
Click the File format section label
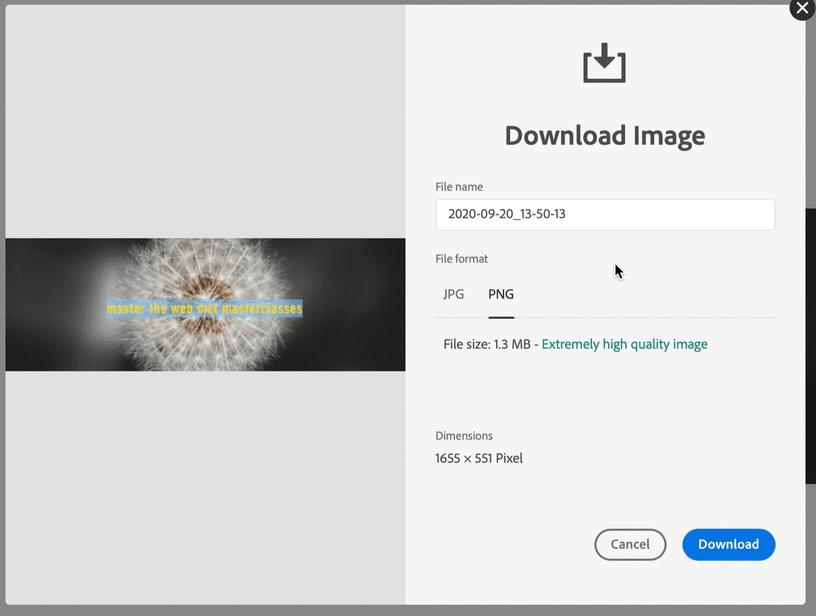point(461,258)
